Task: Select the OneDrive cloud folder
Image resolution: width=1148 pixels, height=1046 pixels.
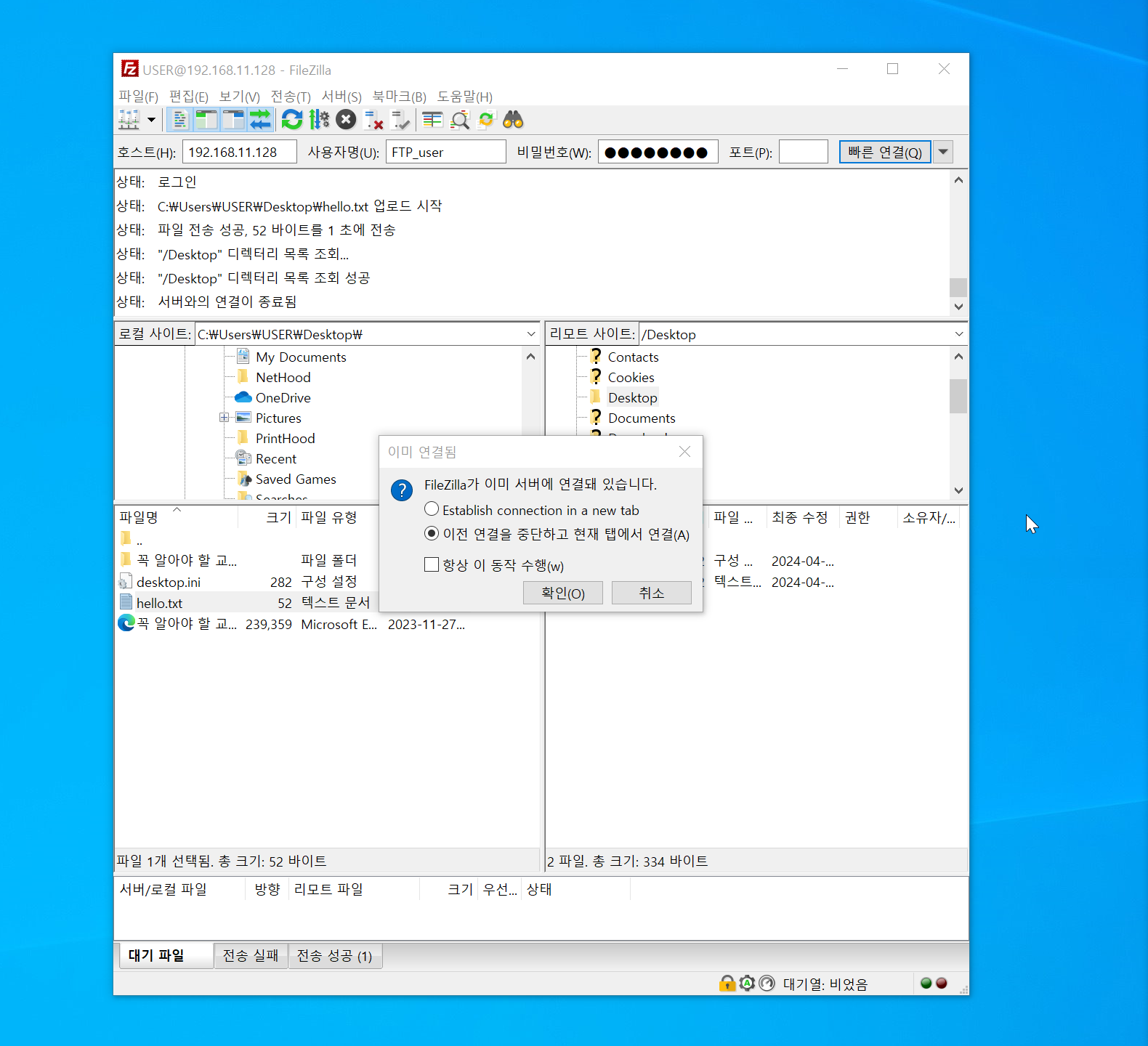Action: coord(272,397)
